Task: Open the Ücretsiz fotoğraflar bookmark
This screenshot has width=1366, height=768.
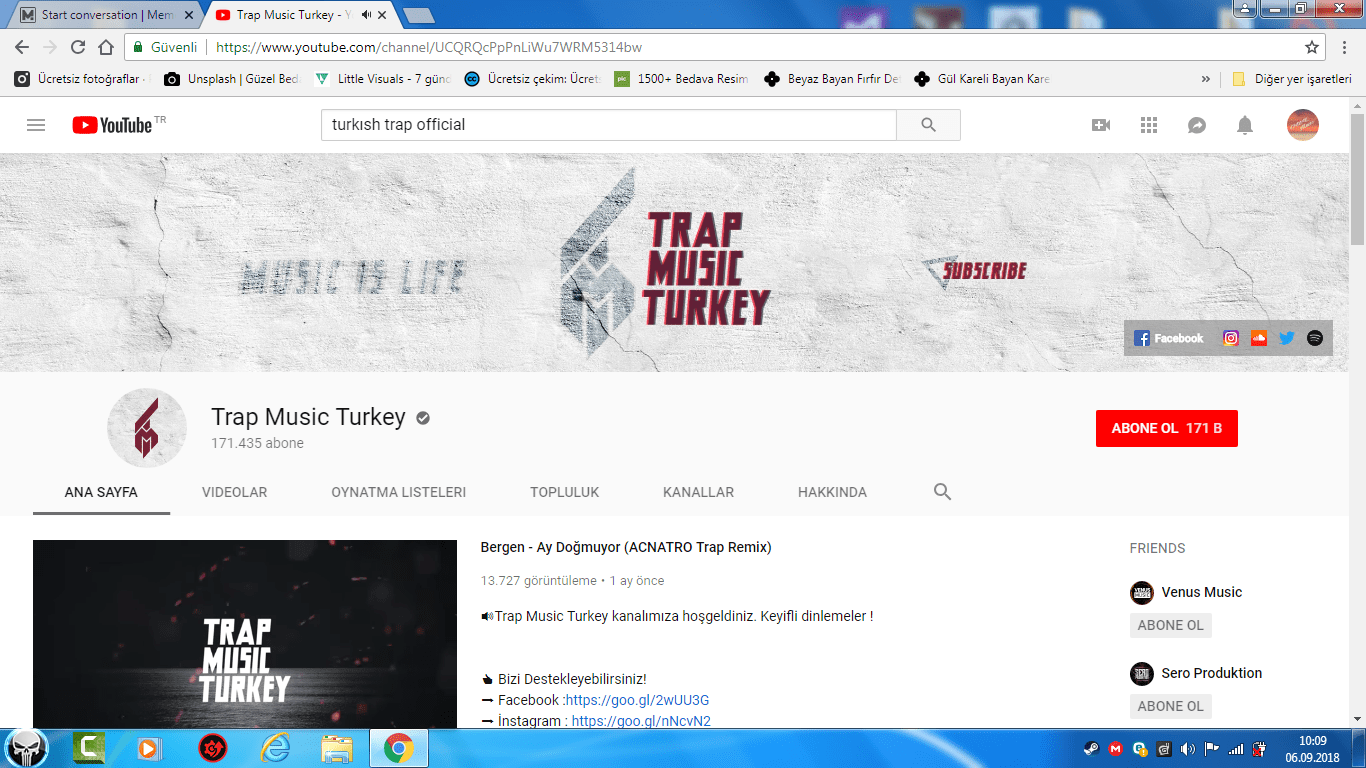Action: tap(82, 79)
